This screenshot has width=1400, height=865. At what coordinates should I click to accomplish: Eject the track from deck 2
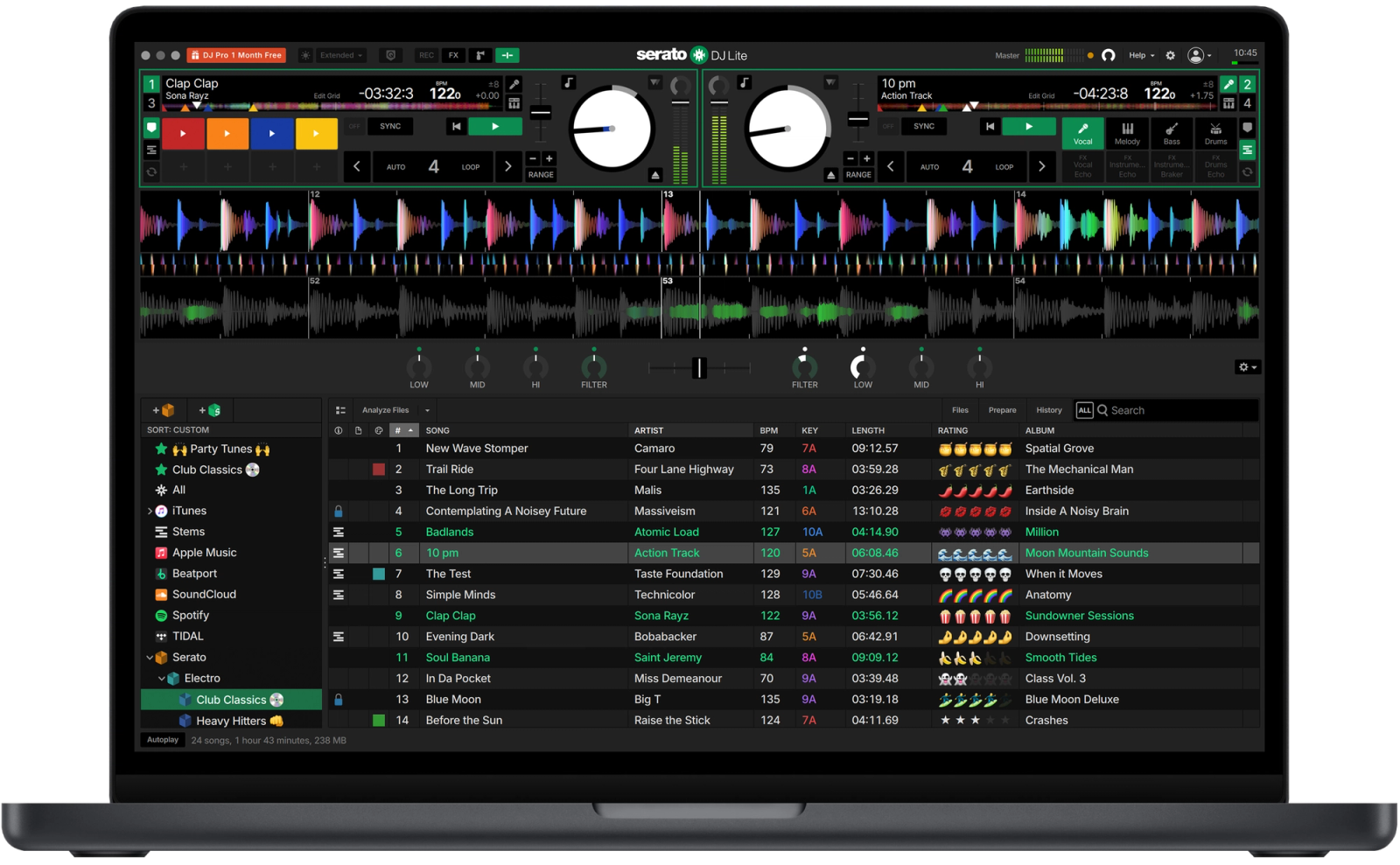[x=830, y=175]
